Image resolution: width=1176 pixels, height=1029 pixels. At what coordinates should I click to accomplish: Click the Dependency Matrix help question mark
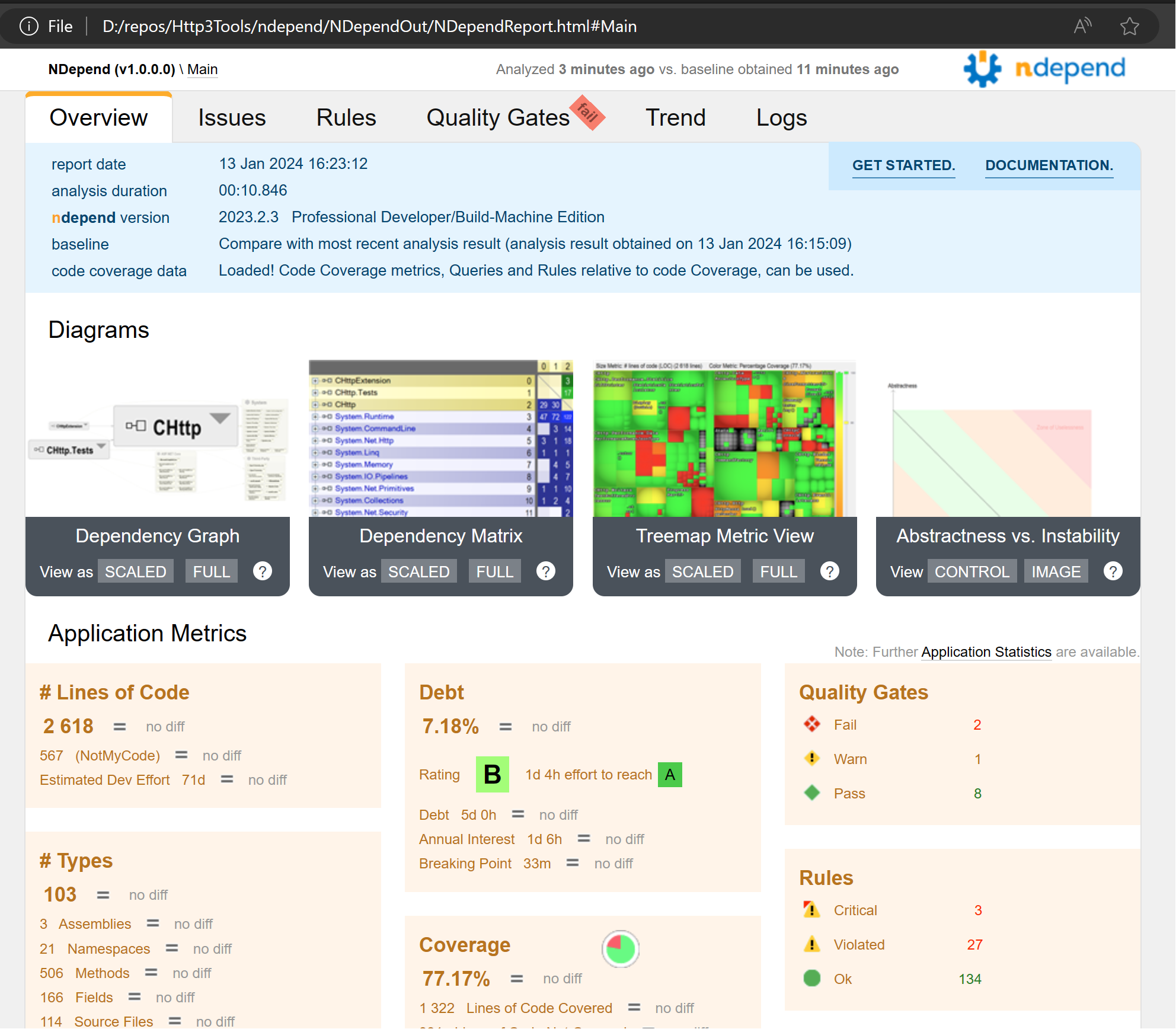(x=545, y=571)
